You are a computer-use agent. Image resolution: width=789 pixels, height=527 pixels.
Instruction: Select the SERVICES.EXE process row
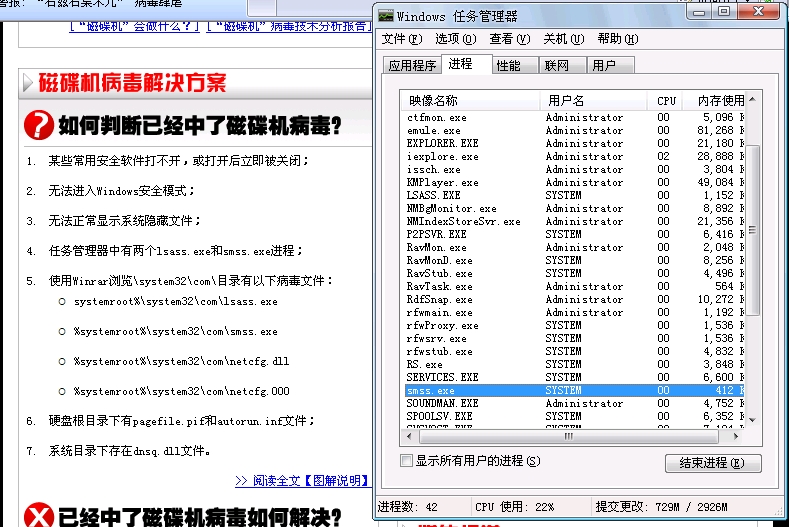[574, 378]
